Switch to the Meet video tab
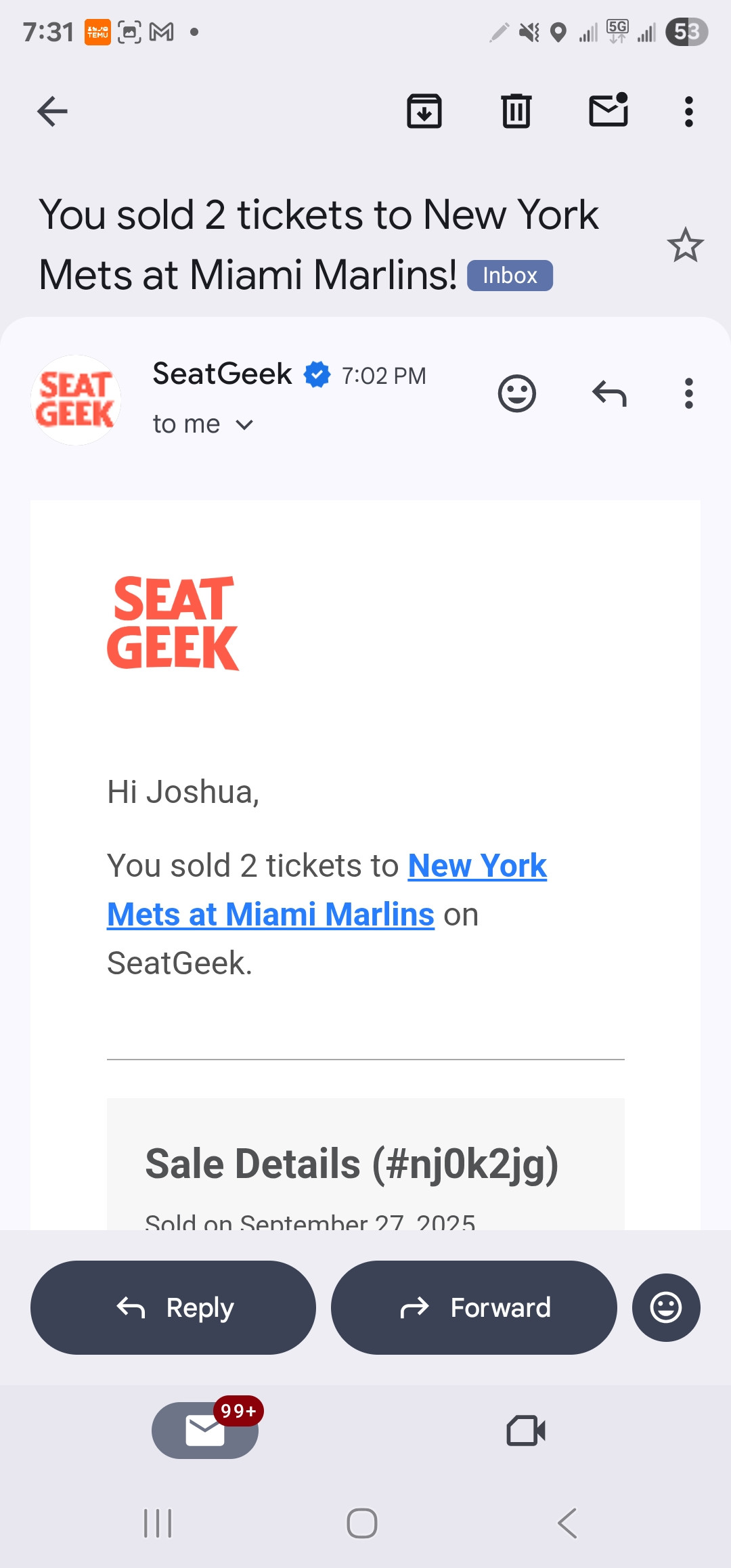Viewport: 731px width, 1568px height. 526,1430
